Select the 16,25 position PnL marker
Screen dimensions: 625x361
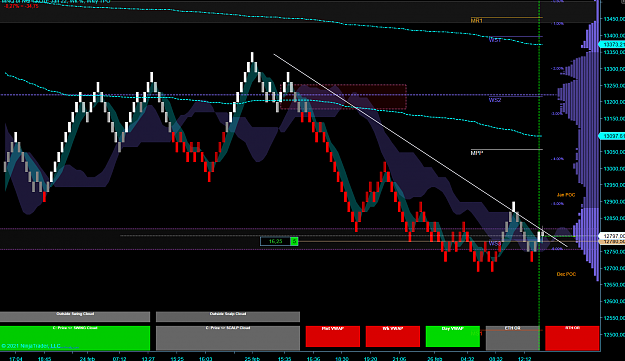pyautogui.click(x=275, y=241)
